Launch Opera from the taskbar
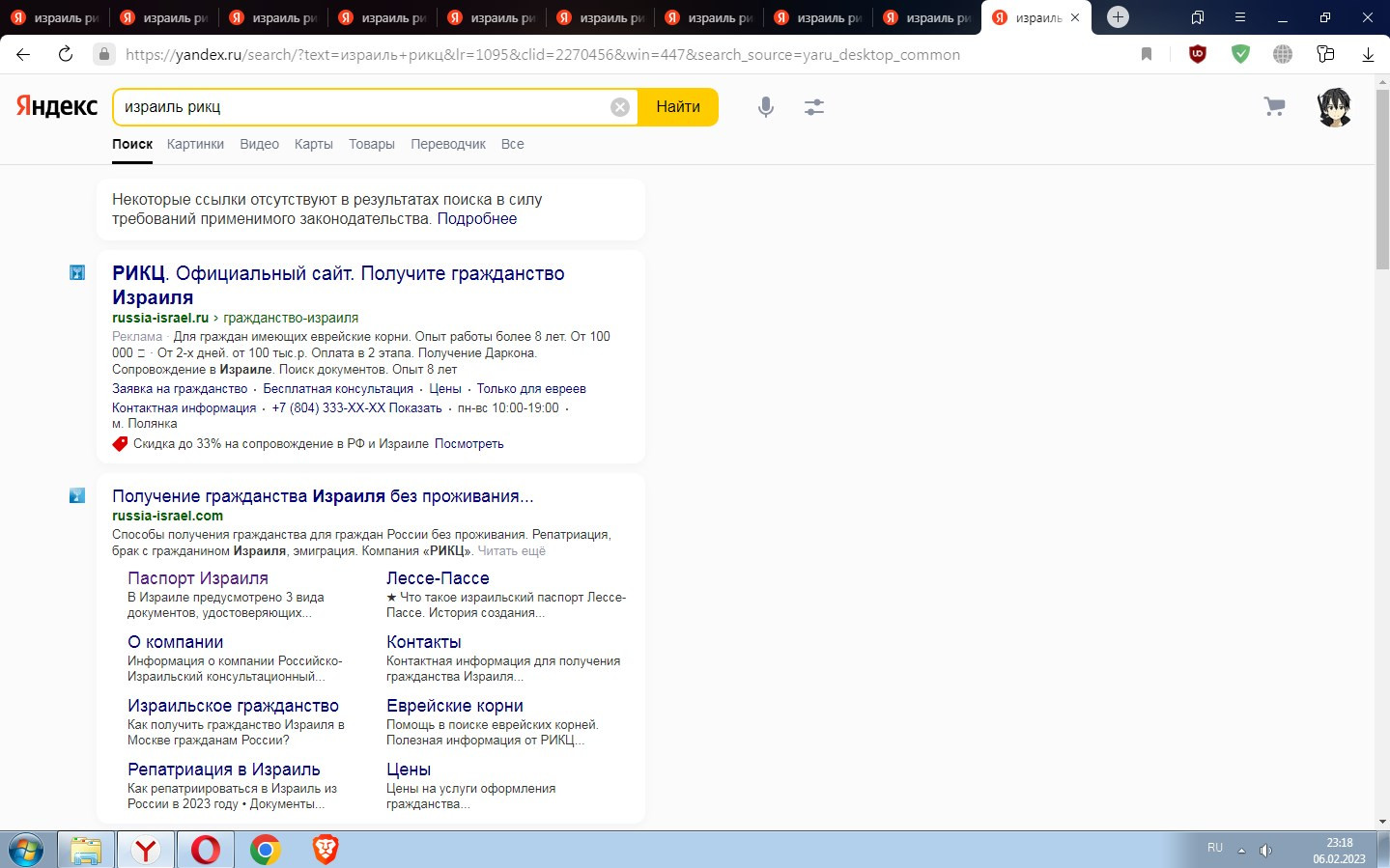The height and width of the screenshot is (868, 1390). click(x=206, y=851)
